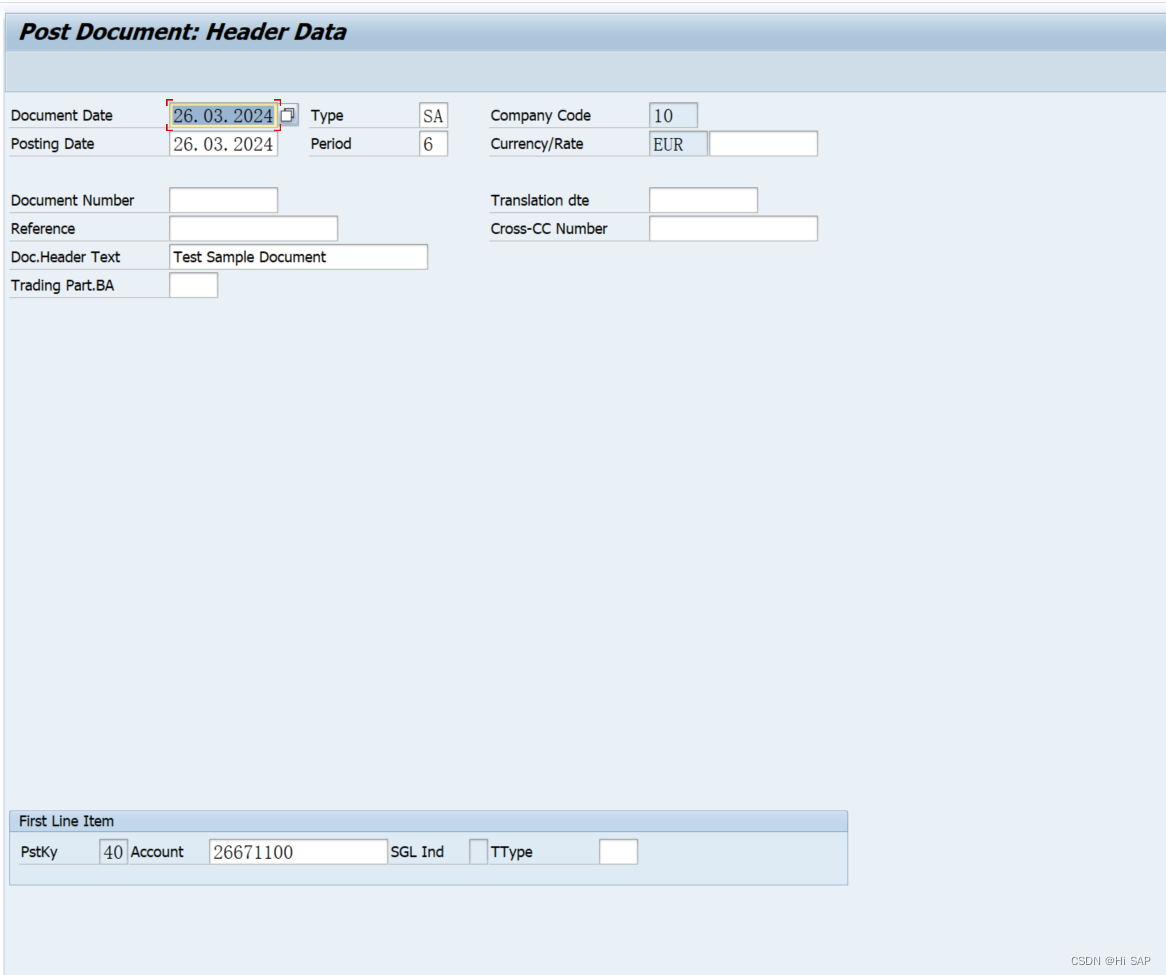Click the PstKy field showing 40
The height and width of the screenshot is (975, 1166).
(116, 851)
